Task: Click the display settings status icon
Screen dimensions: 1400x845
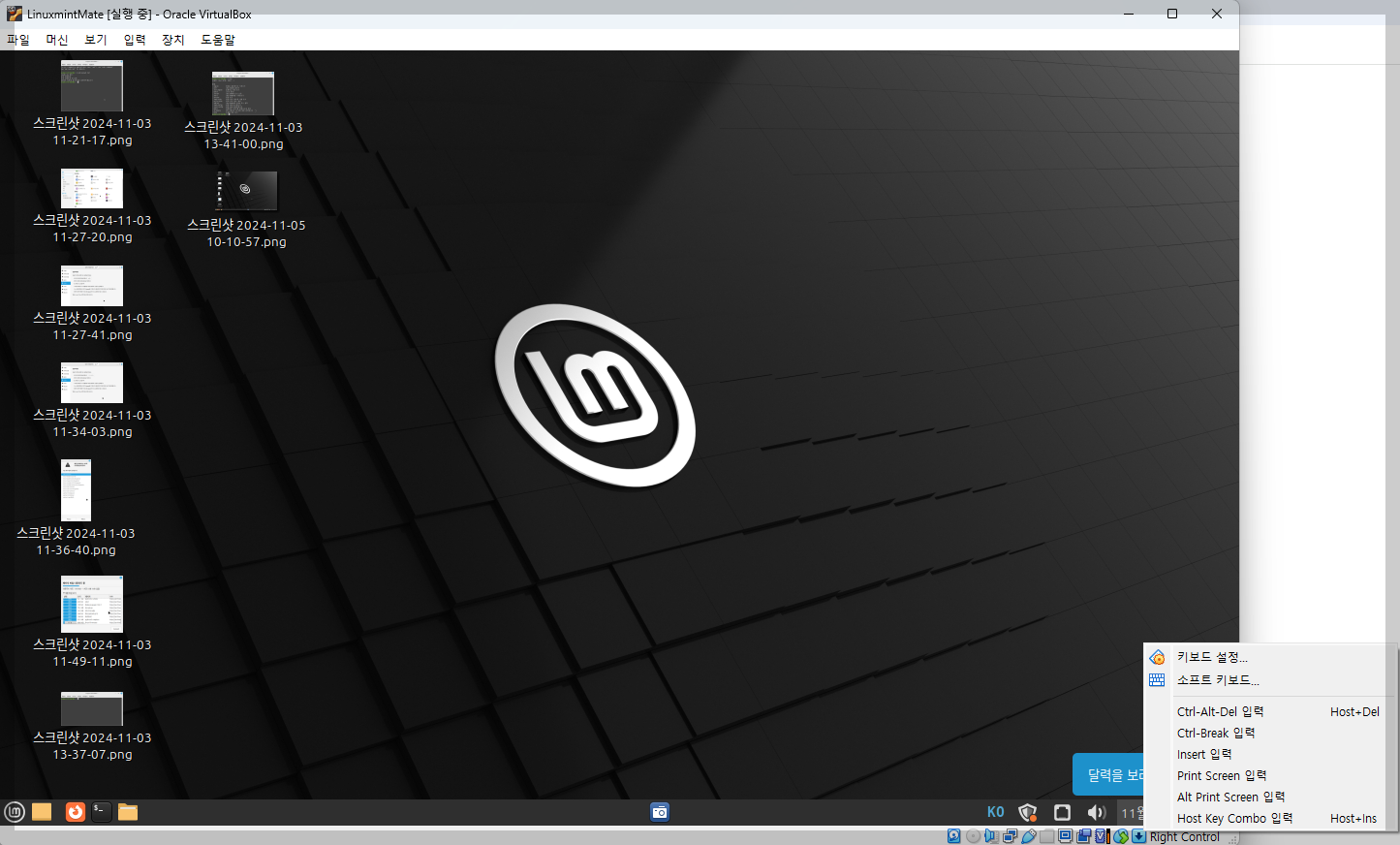Action: coord(1065,836)
